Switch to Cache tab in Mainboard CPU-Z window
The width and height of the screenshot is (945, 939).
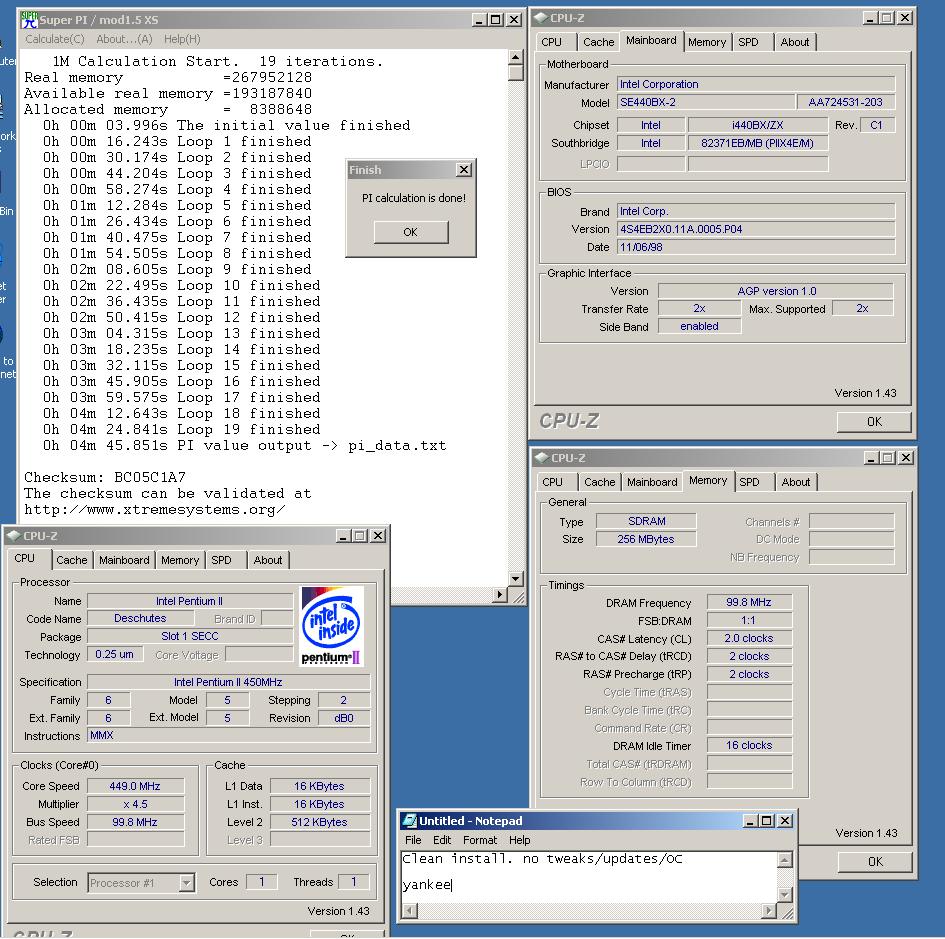(x=598, y=42)
